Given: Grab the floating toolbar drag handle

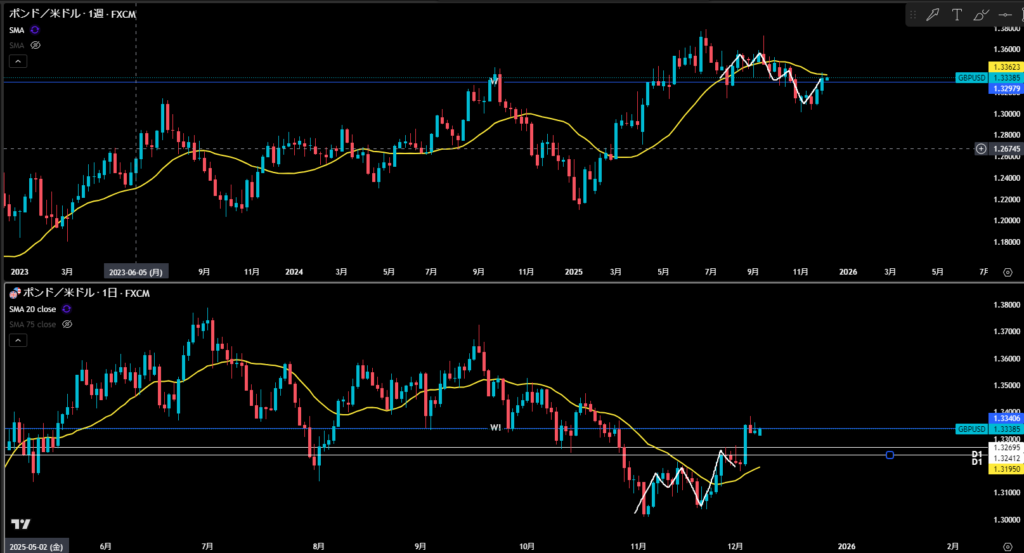Looking at the screenshot, I should click(x=911, y=14).
